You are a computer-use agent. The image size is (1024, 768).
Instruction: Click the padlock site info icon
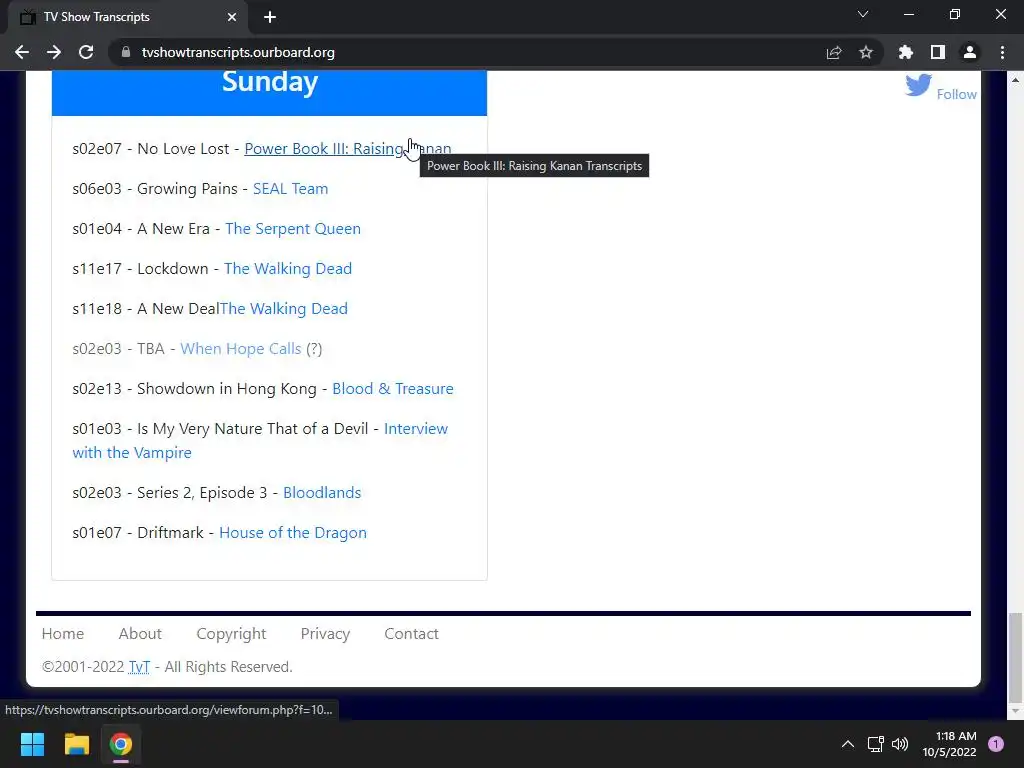click(125, 52)
